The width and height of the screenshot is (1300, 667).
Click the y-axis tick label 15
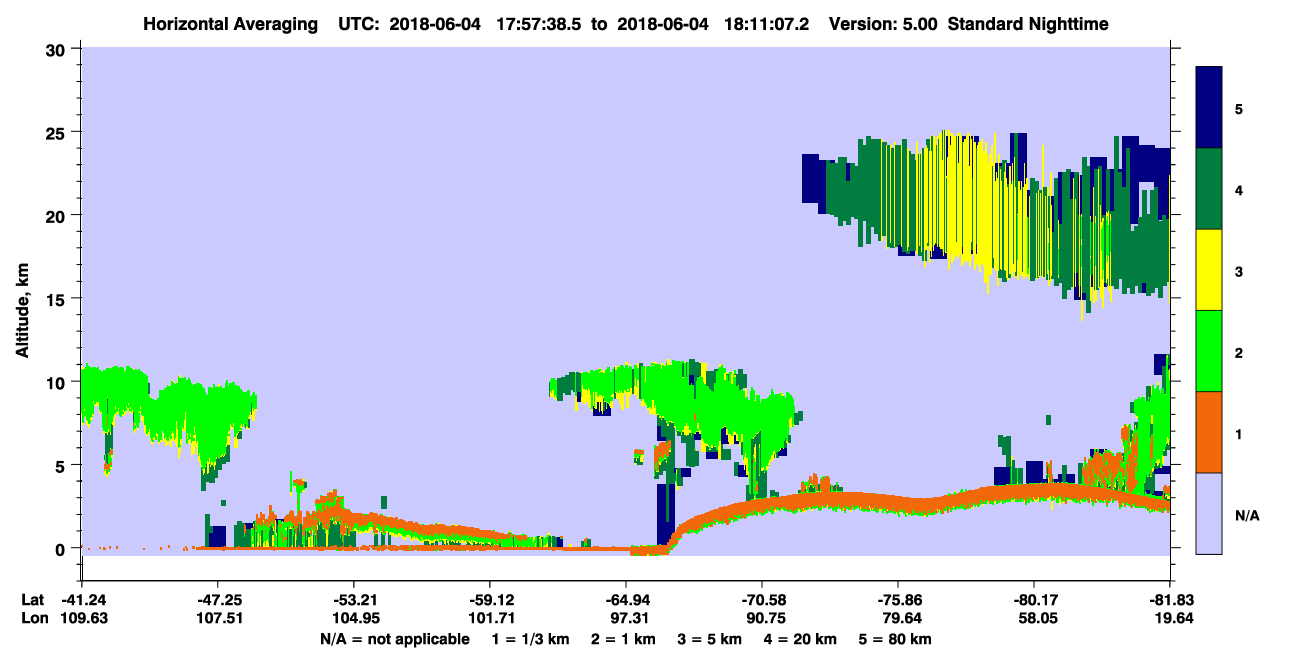coord(57,299)
